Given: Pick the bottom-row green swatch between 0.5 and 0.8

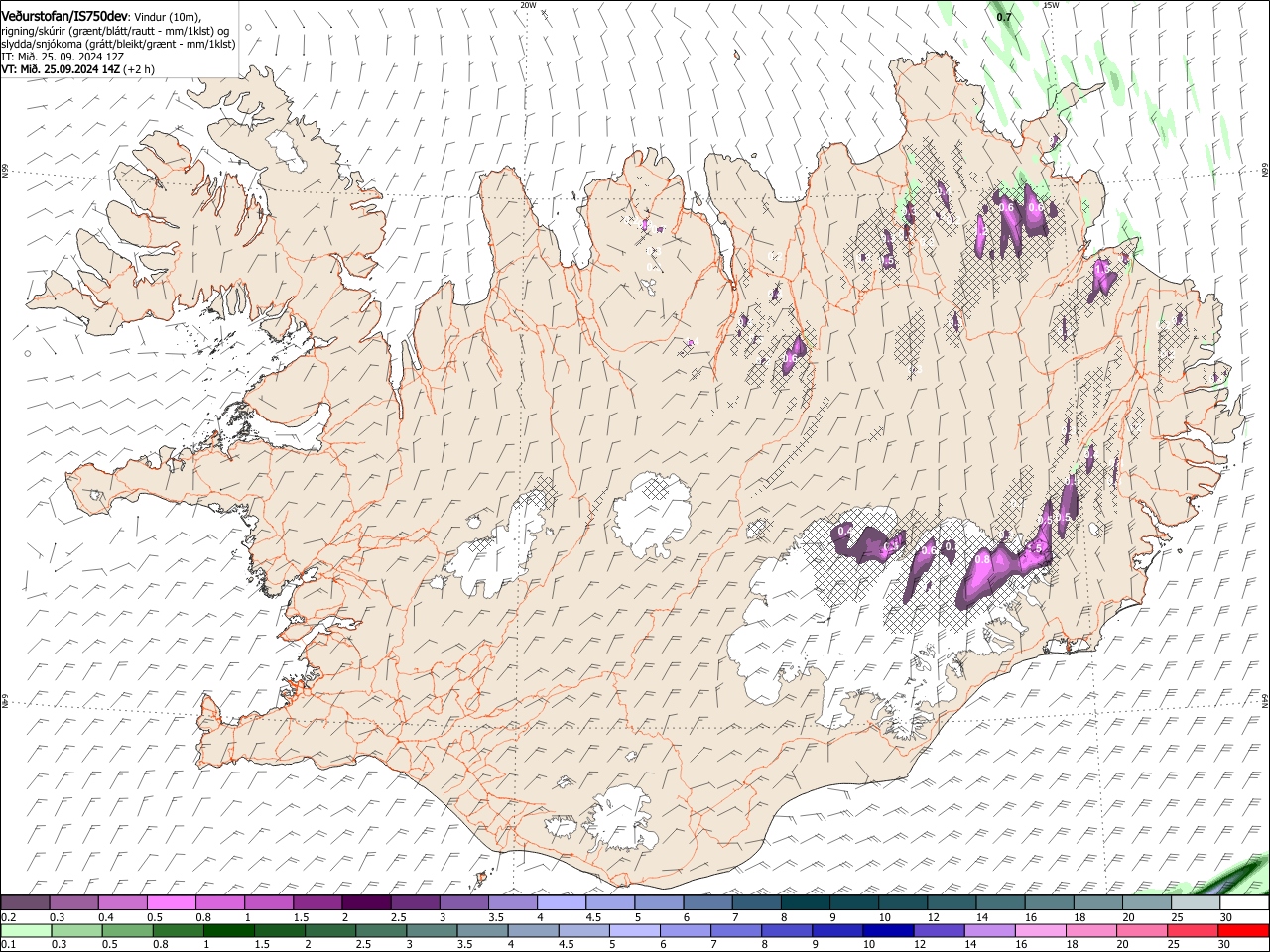Looking at the screenshot, I should coord(128,930).
